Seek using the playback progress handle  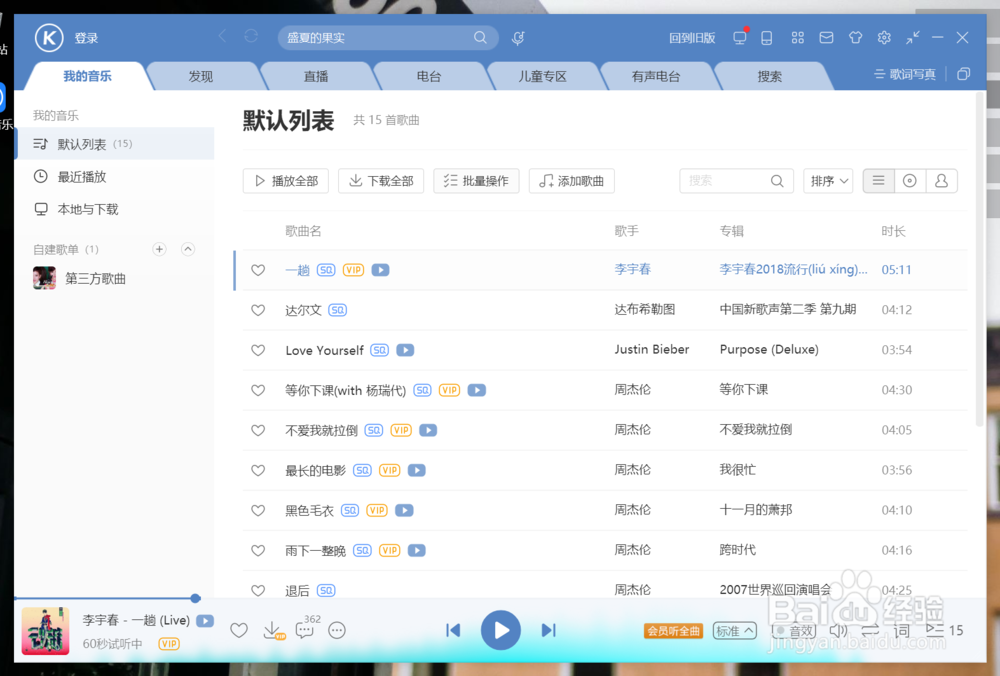[x=196, y=598]
